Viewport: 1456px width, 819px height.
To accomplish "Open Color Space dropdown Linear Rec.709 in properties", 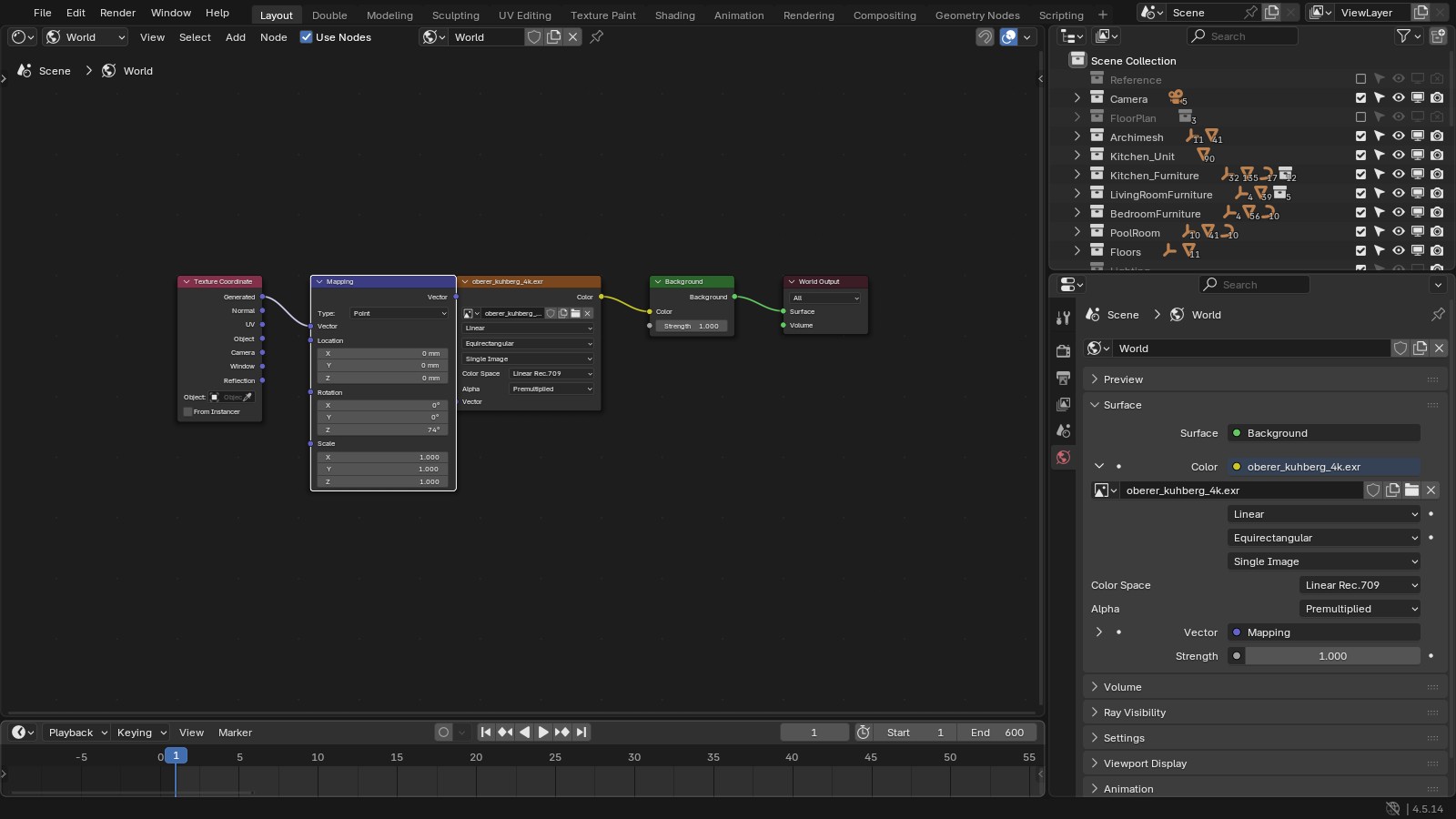I will click(x=1360, y=585).
